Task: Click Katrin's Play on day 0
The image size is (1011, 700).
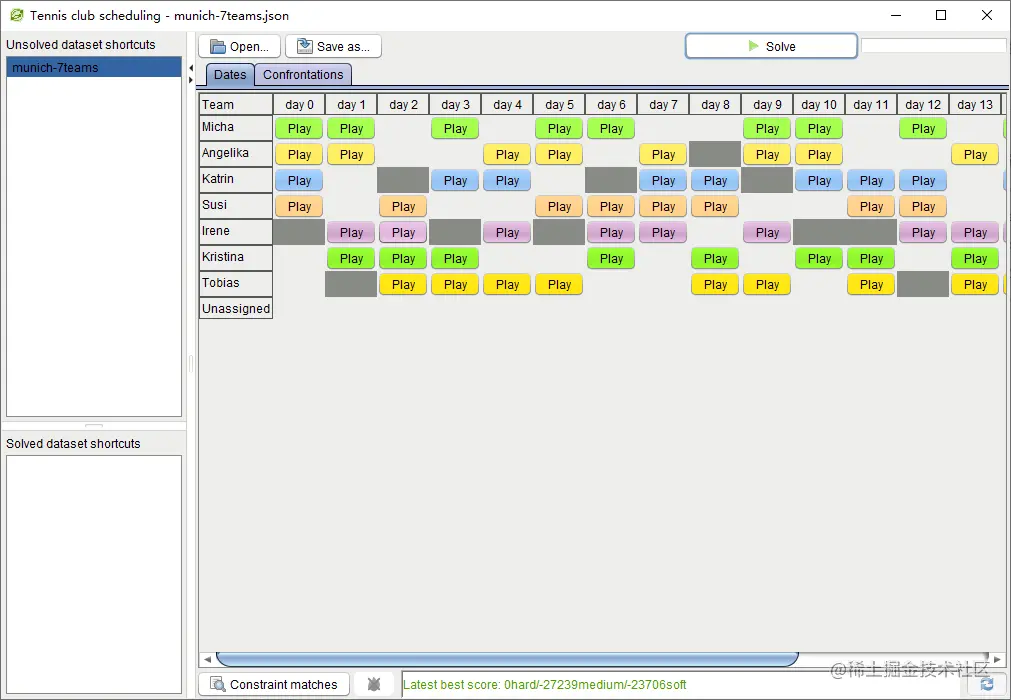Action: point(299,180)
